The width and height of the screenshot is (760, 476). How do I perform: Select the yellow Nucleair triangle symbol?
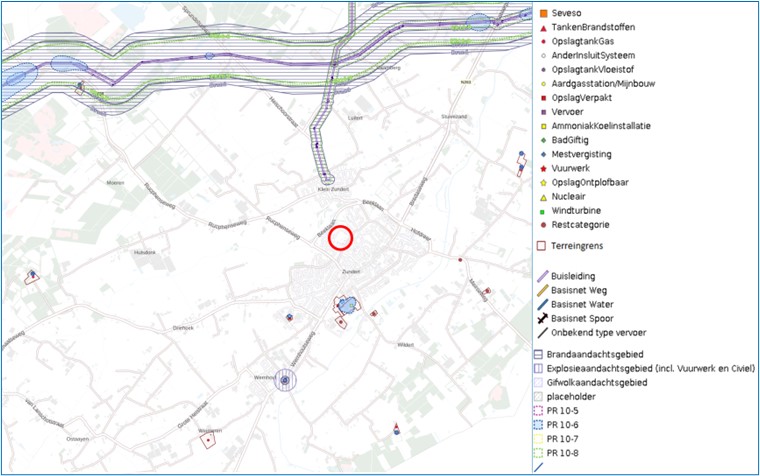click(x=543, y=197)
